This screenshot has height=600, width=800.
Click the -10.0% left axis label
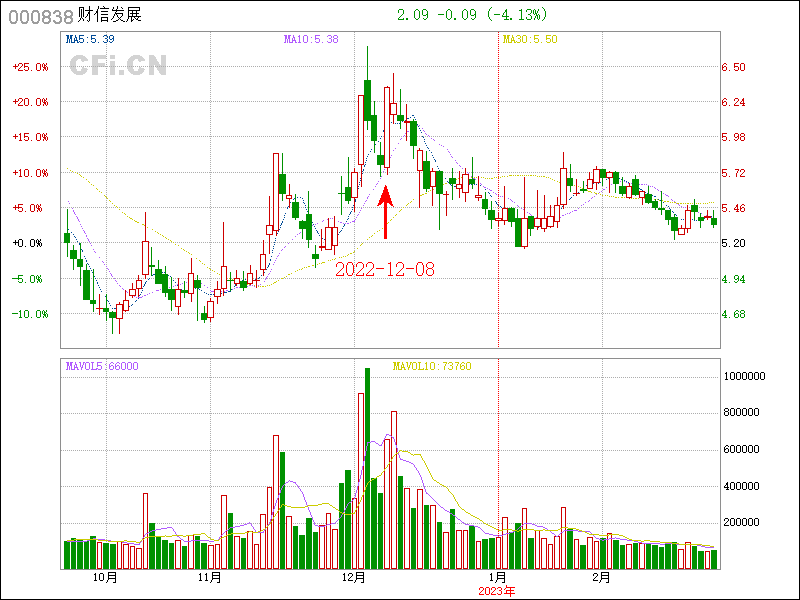[30, 314]
